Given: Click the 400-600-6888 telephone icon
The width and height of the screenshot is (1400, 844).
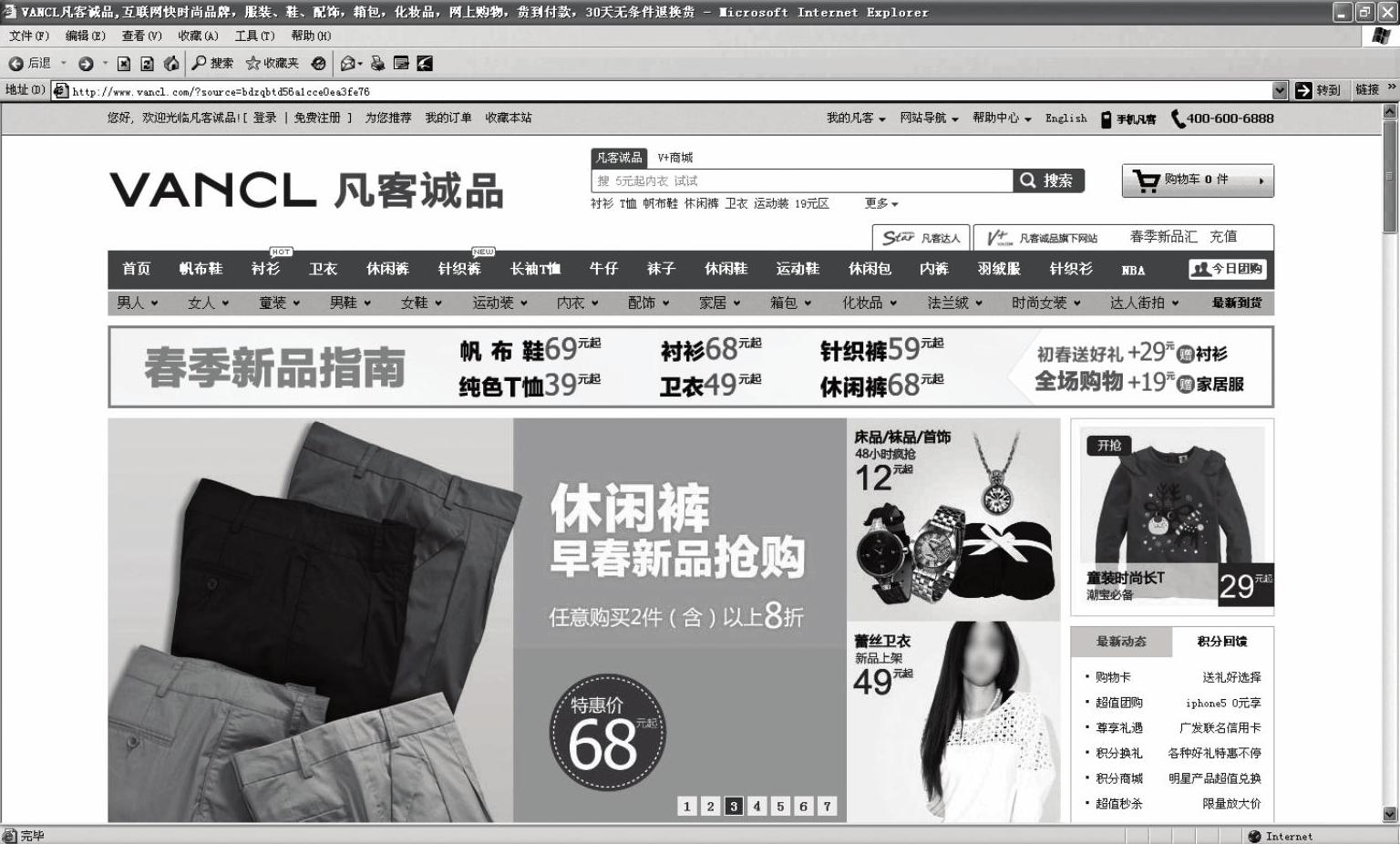Looking at the screenshot, I should pos(1178,118).
